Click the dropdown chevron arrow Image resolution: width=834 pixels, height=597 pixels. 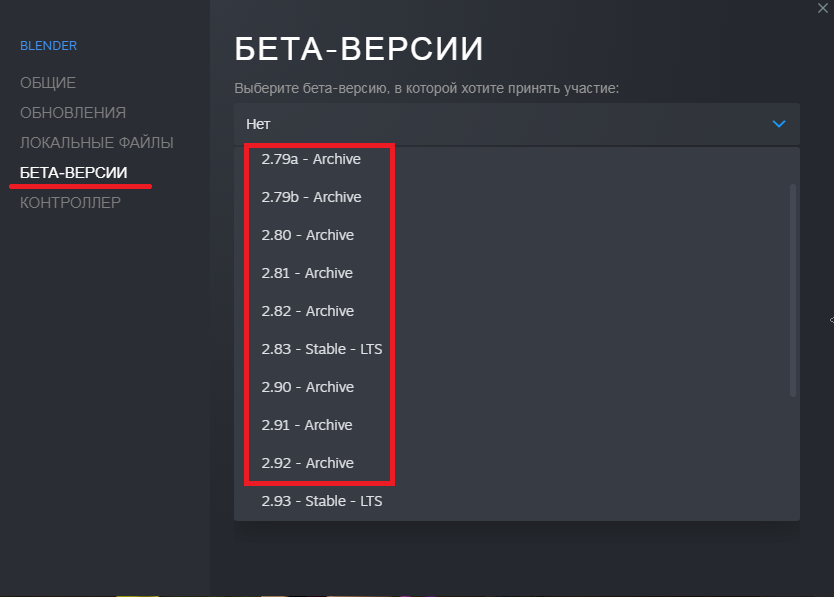click(780, 124)
